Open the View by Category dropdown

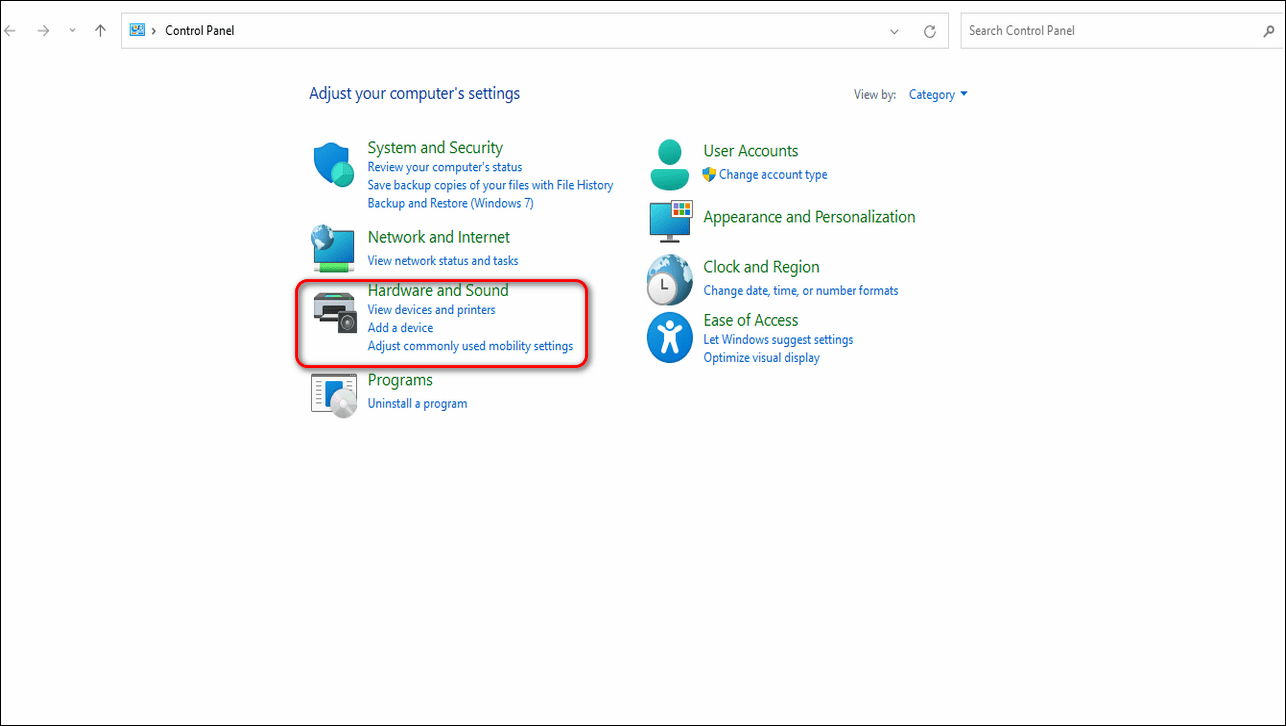pyautogui.click(x=938, y=95)
